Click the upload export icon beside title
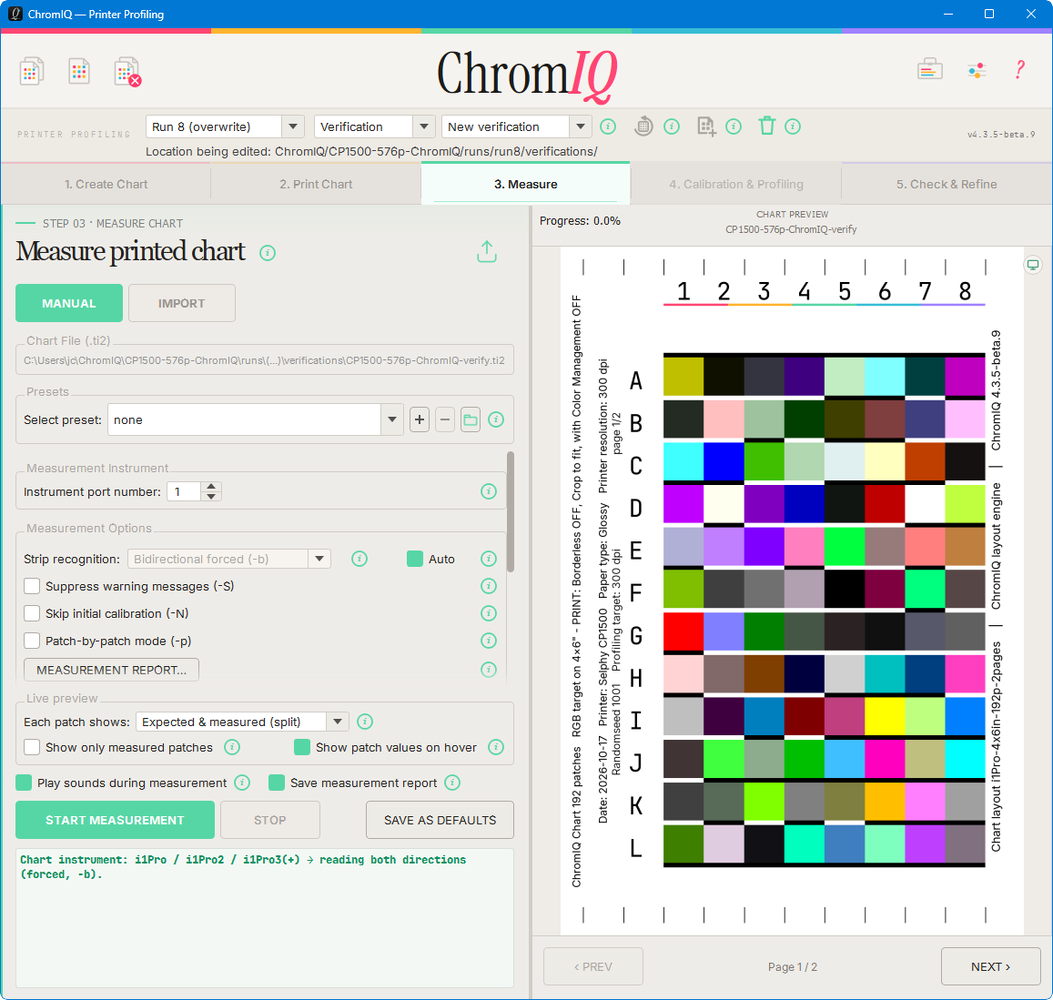This screenshot has width=1053, height=1000. click(487, 252)
